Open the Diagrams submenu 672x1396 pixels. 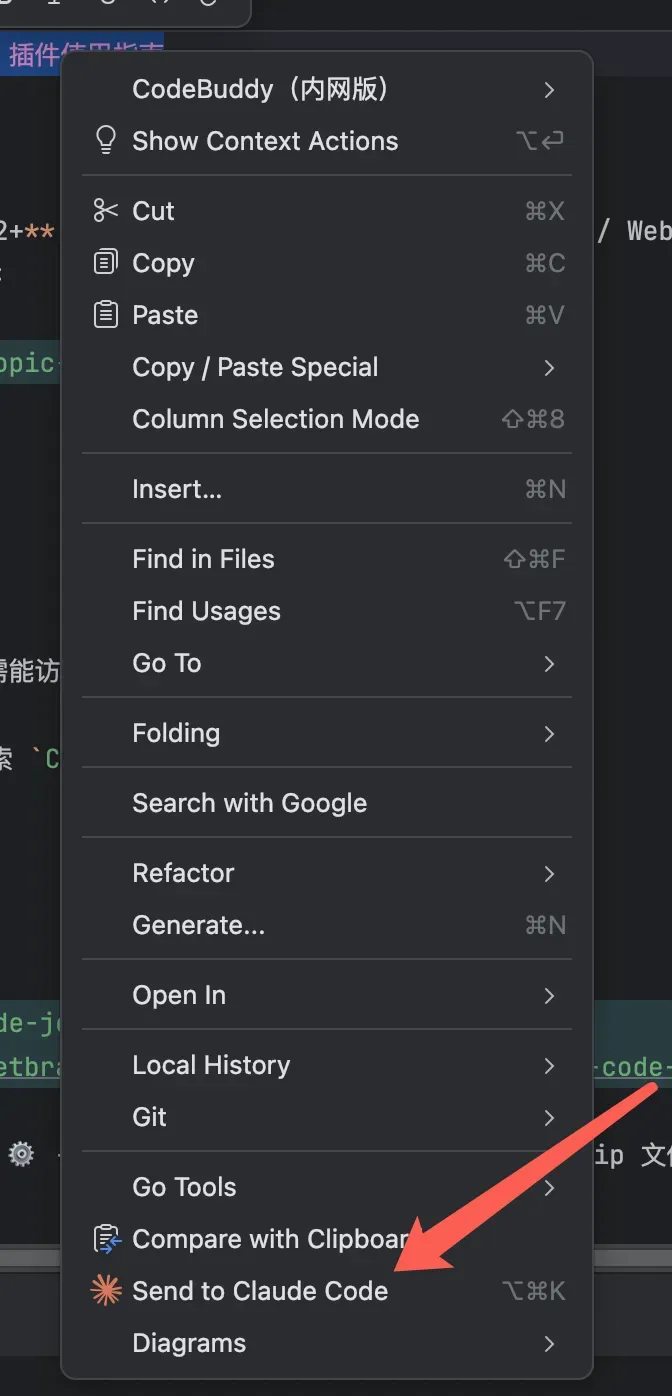(327, 1343)
